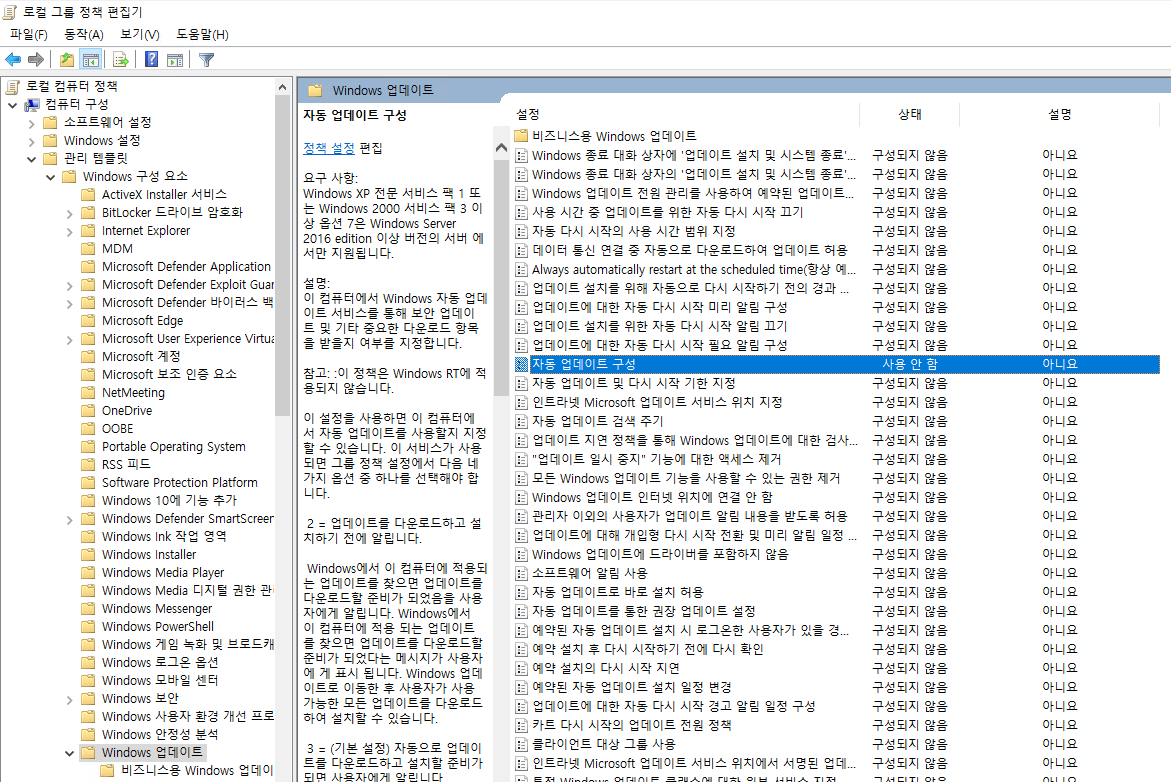Click the tree pane scrollbar up arrow
The height and width of the screenshot is (782, 1171).
(282, 87)
